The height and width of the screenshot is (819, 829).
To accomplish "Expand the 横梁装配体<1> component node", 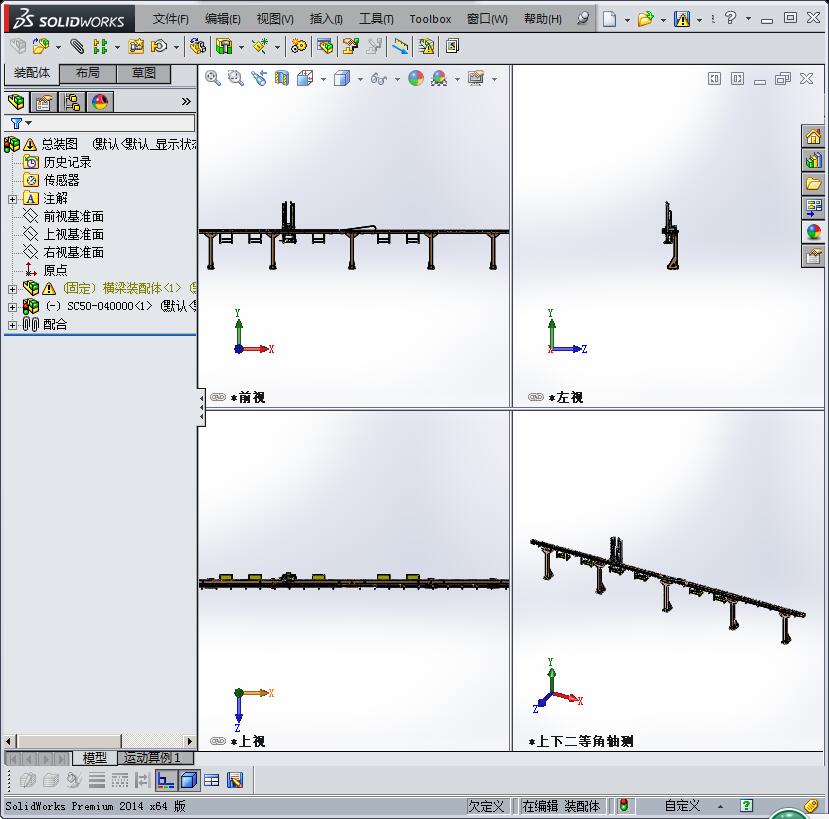I will (12, 289).
